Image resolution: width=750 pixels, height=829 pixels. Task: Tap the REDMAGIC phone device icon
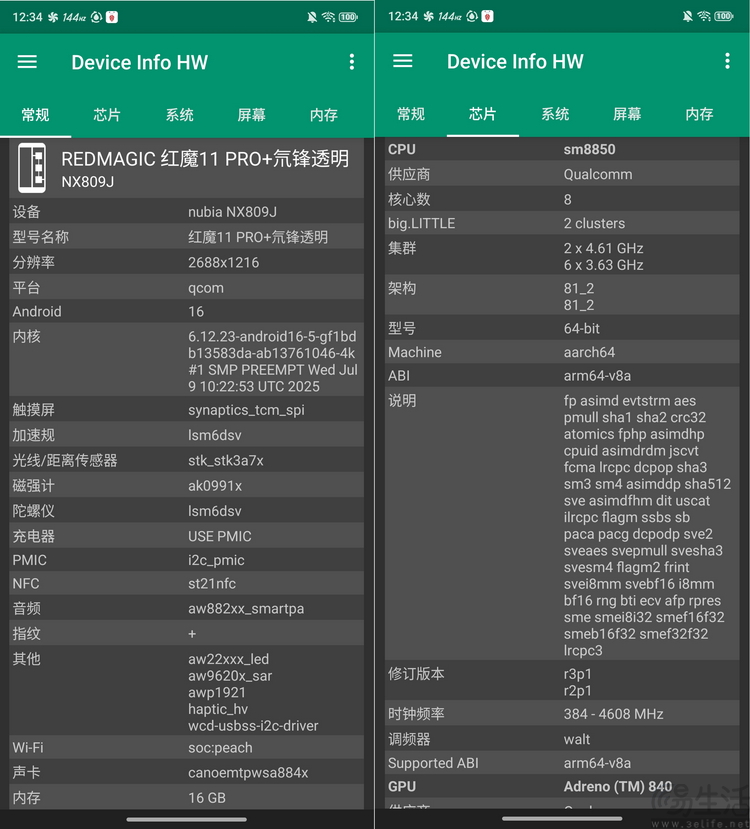[x=33, y=168]
